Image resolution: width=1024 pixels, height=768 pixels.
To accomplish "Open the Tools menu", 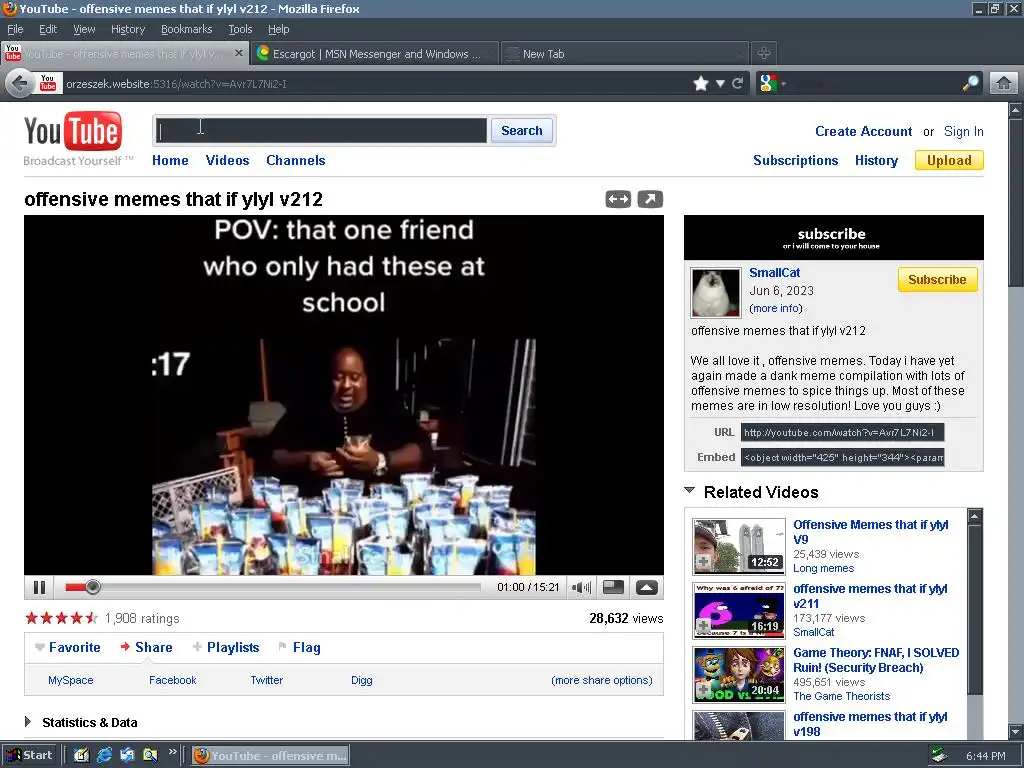I will 240,29.
